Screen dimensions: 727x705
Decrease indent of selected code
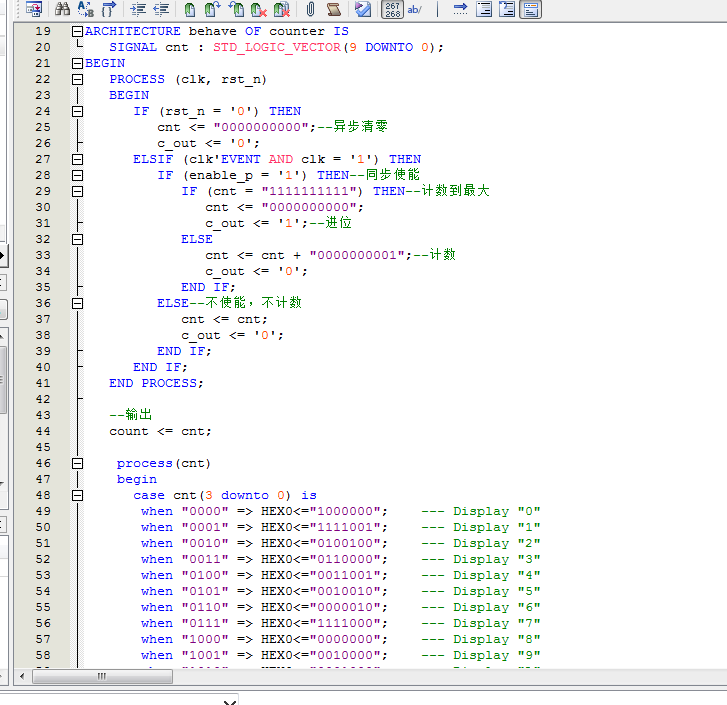click(x=160, y=9)
